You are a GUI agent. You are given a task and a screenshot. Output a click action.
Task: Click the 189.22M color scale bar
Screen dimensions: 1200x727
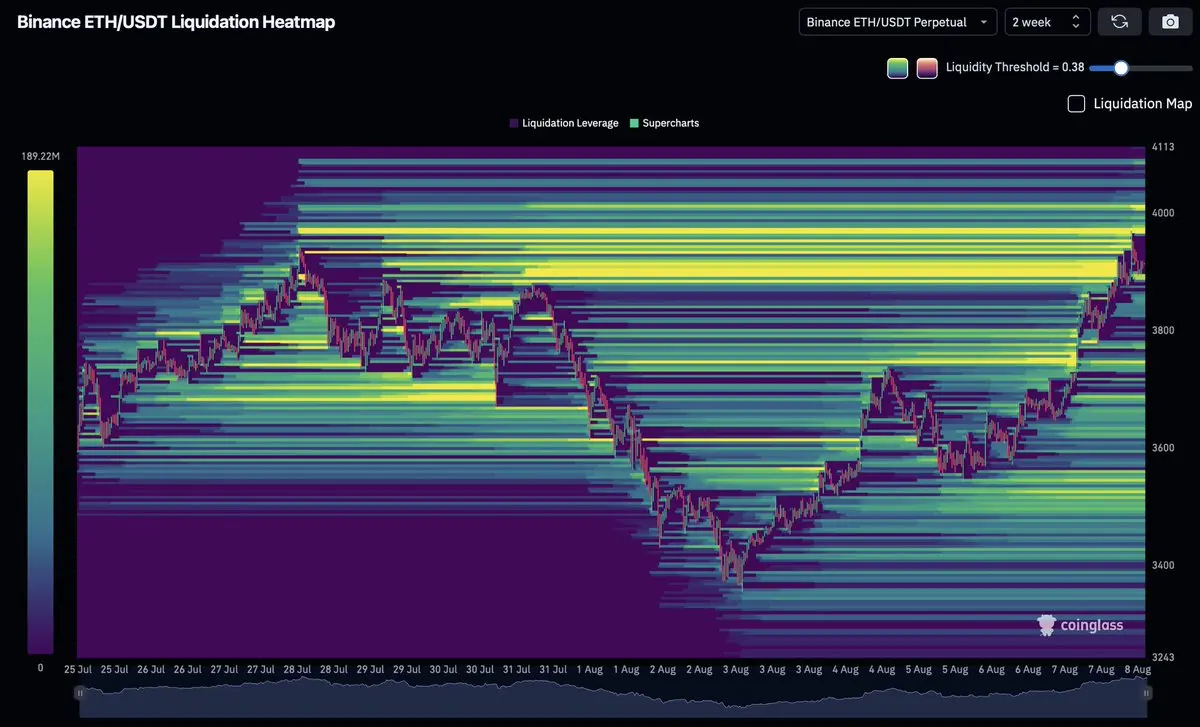pos(40,411)
